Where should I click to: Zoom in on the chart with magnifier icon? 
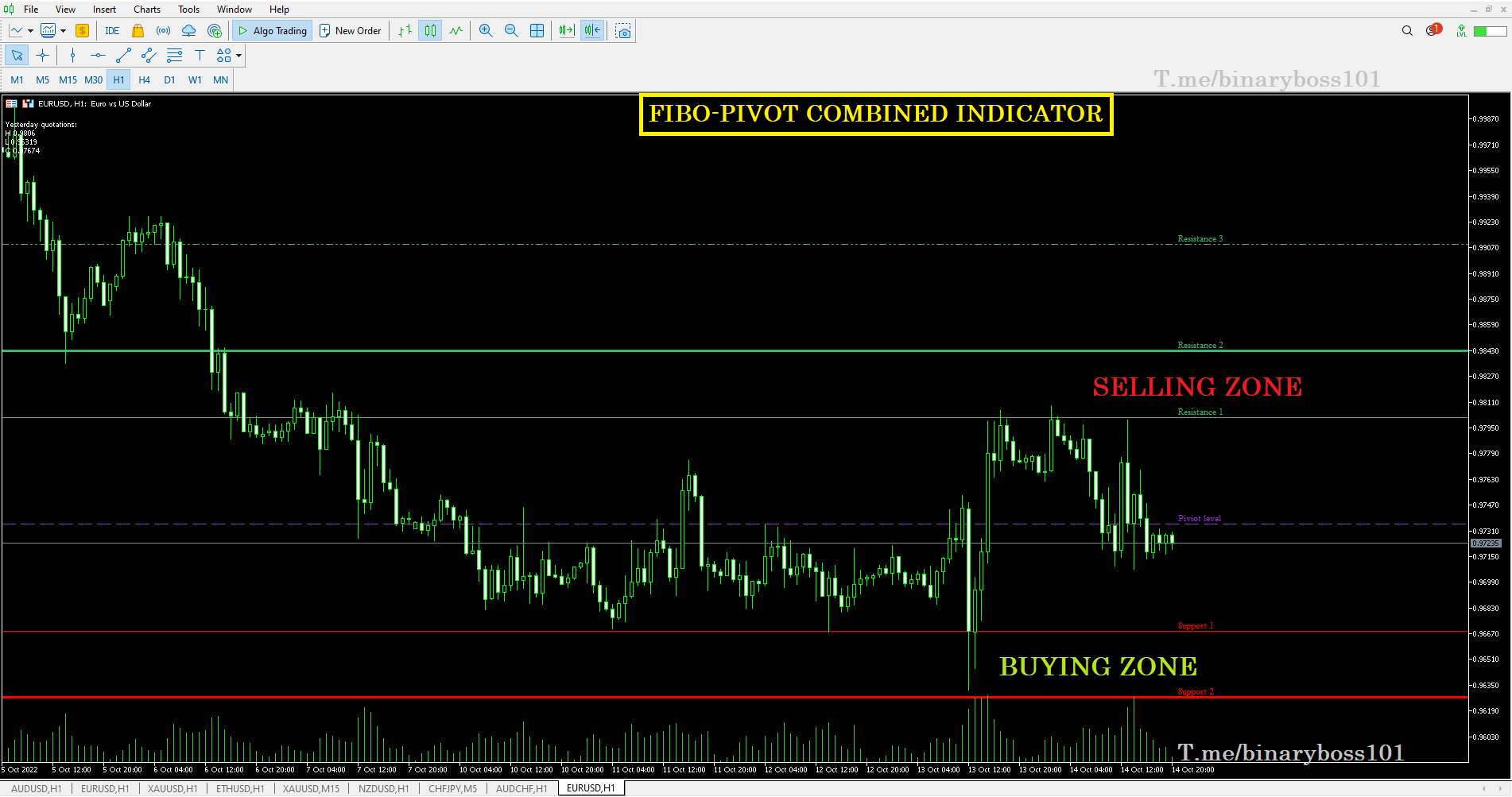click(x=486, y=30)
